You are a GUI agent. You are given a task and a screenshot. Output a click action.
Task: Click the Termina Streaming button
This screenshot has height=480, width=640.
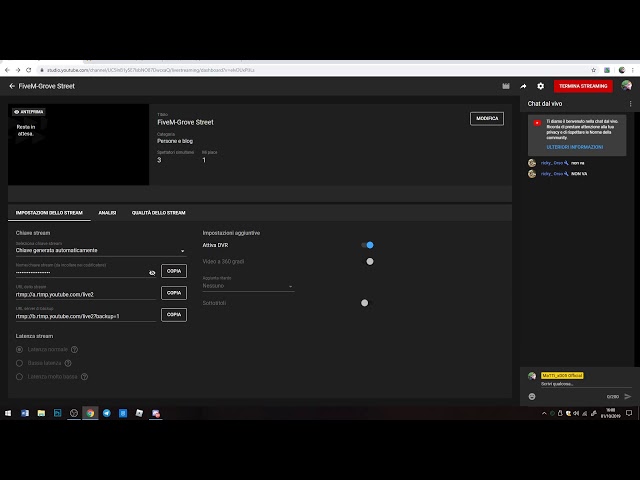coord(583,86)
